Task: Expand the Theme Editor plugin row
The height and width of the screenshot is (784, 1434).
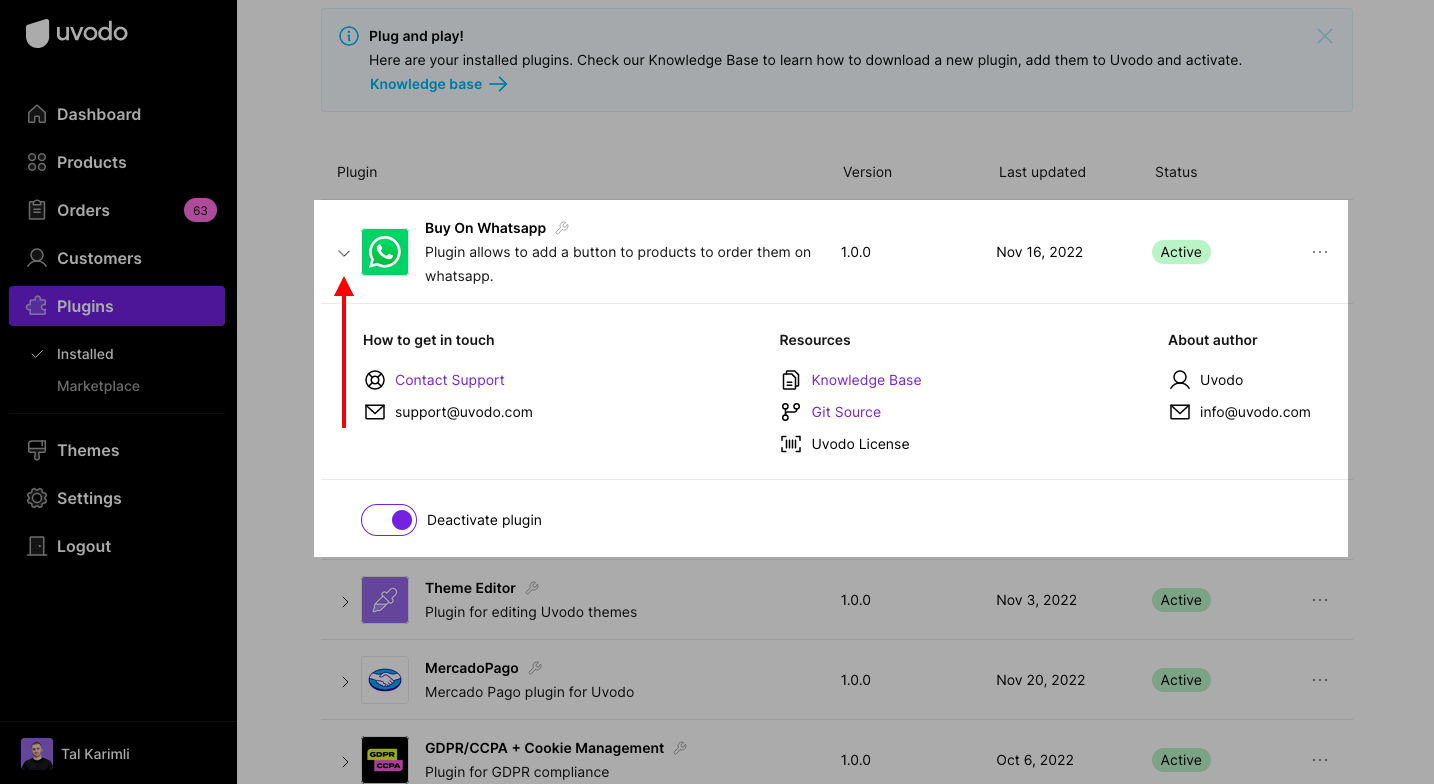Action: [x=344, y=601]
